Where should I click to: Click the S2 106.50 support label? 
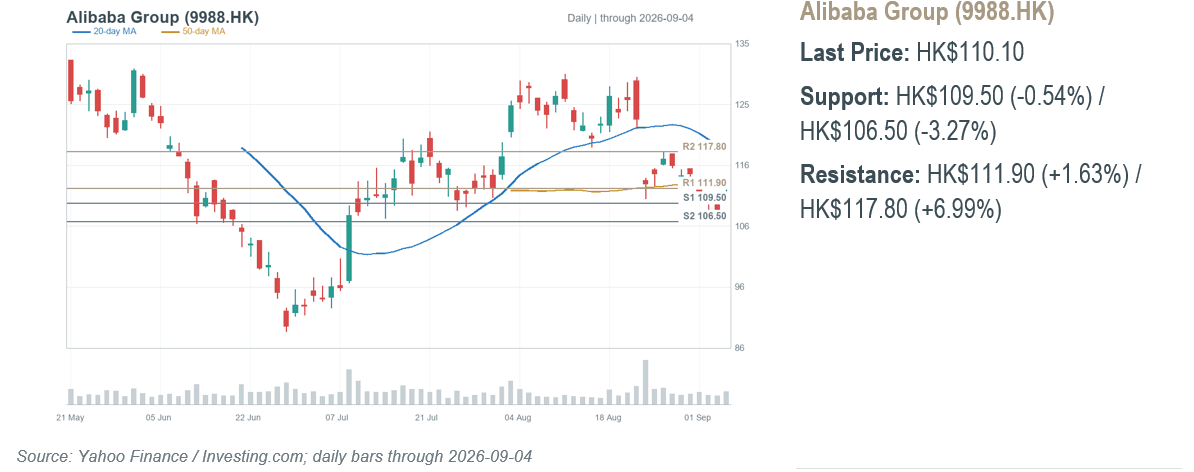(704, 216)
